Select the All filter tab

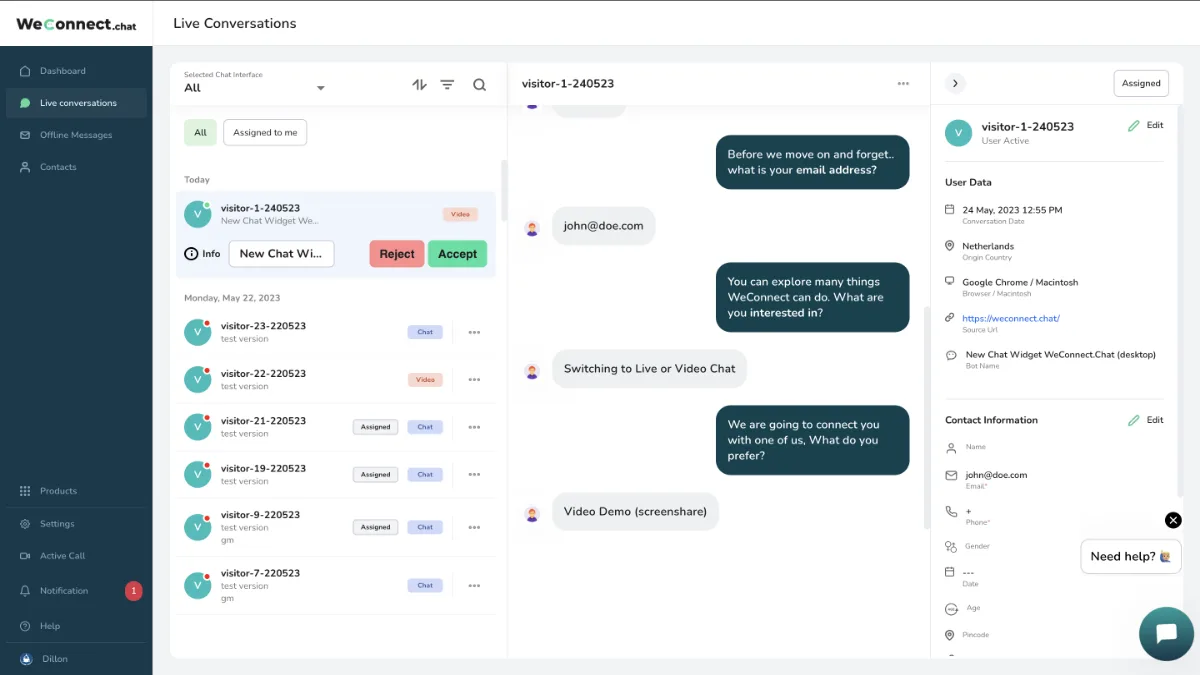[x=200, y=132]
